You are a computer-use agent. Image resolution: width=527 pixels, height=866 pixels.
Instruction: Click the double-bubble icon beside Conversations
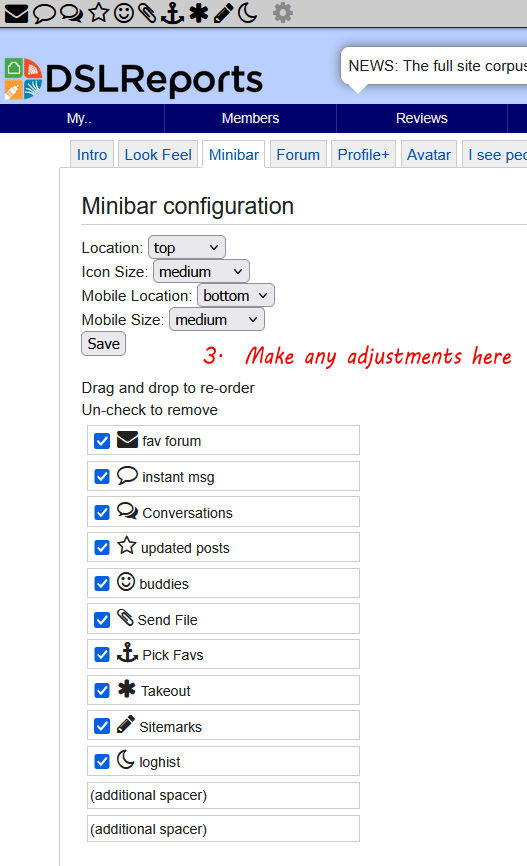coord(128,511)
